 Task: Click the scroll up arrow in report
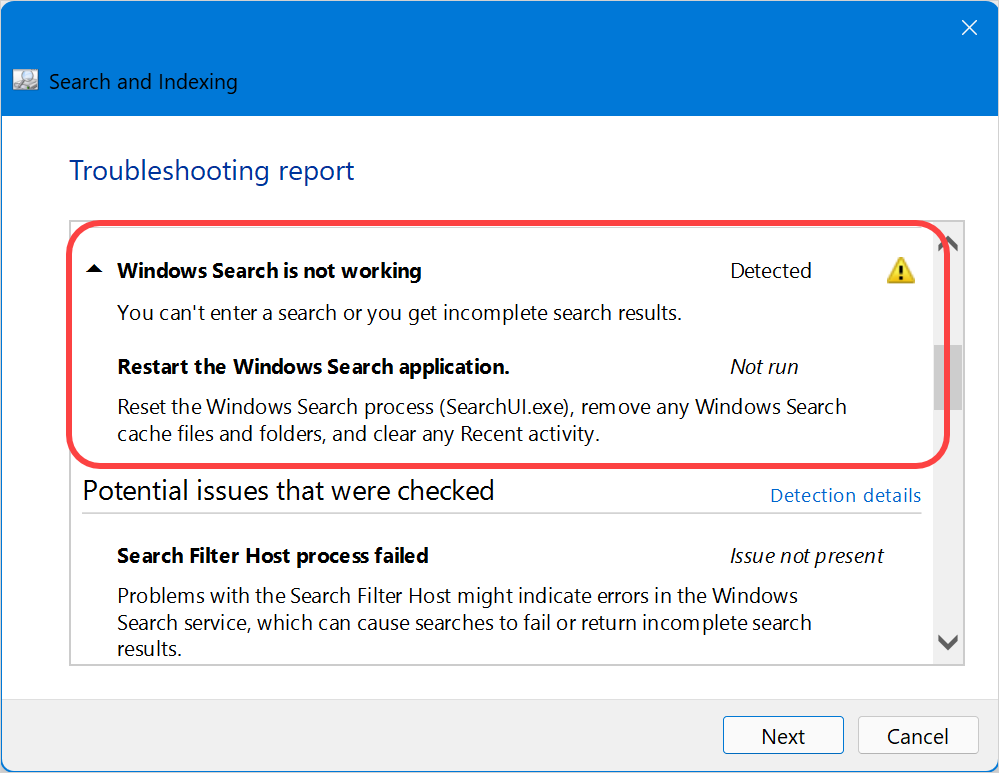tap(948, 243)
